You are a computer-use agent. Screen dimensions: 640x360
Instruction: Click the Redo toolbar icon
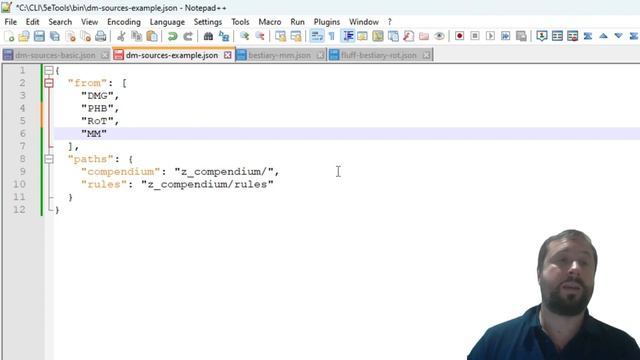click(187, 36)
